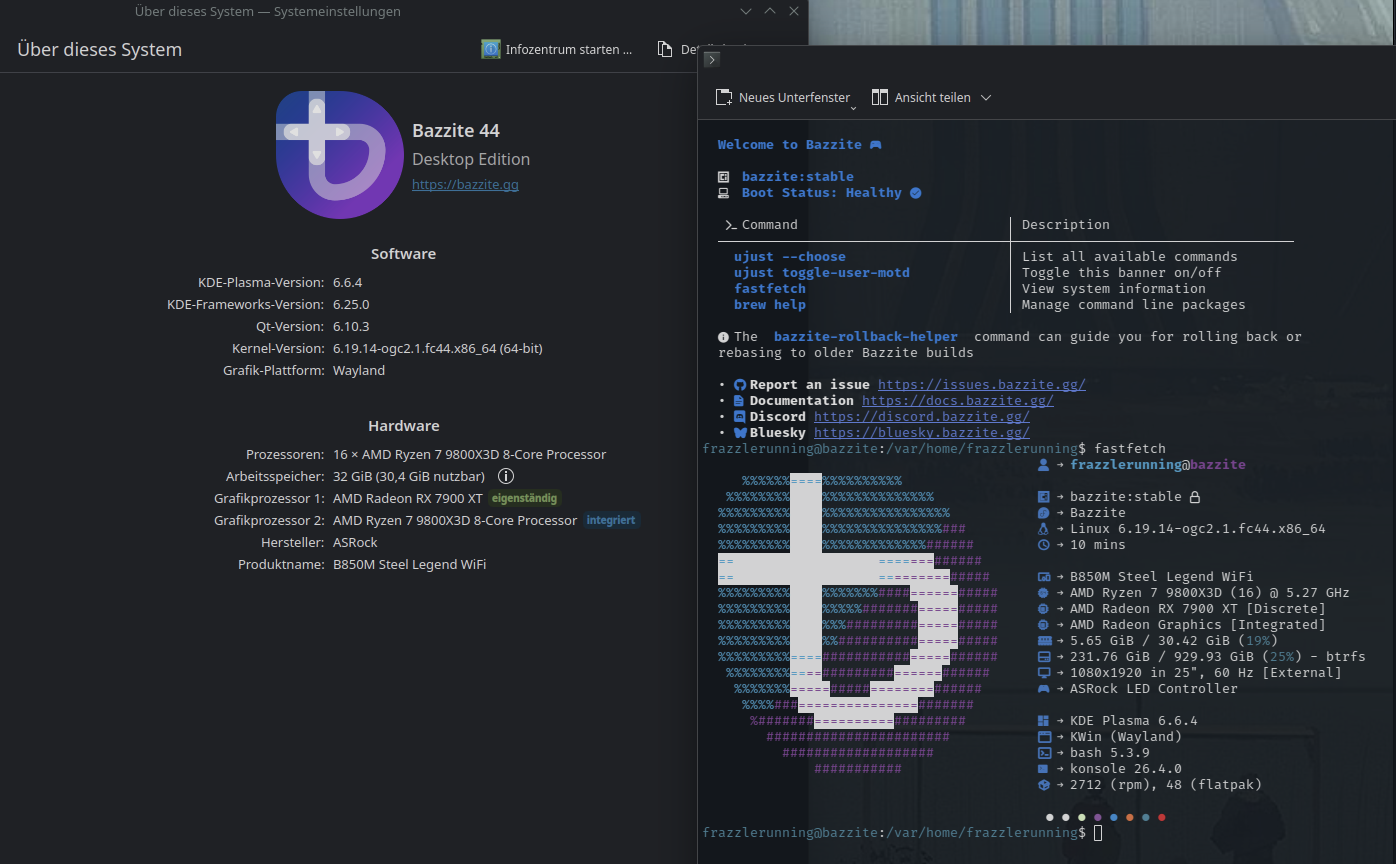The height and width of the screenshot is (864, 1396).
Task: Click the gamepad icon after Welcome to Bazzite
Action: 875,145
